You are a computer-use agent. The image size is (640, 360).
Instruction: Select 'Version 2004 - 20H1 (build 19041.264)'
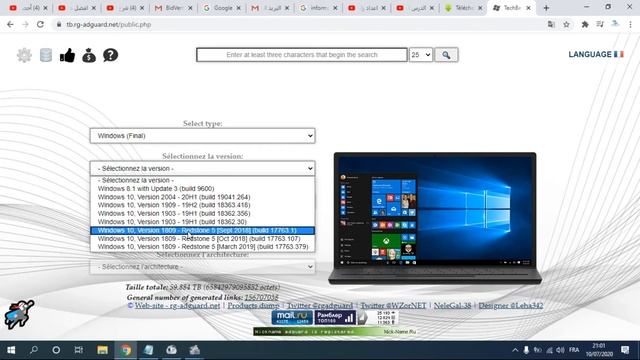[202, 197]
